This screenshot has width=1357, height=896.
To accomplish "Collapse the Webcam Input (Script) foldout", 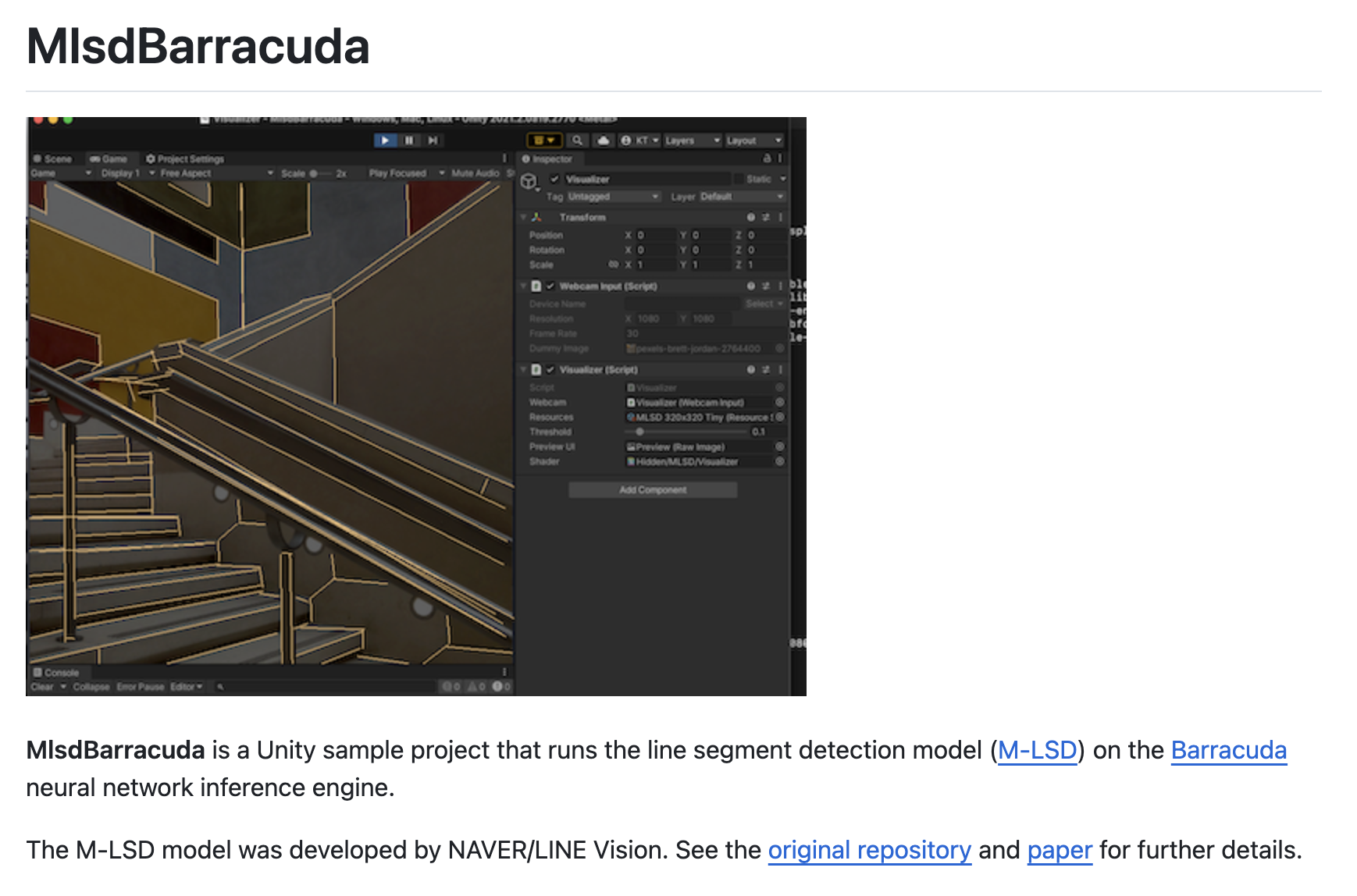I will click(523, 286).
